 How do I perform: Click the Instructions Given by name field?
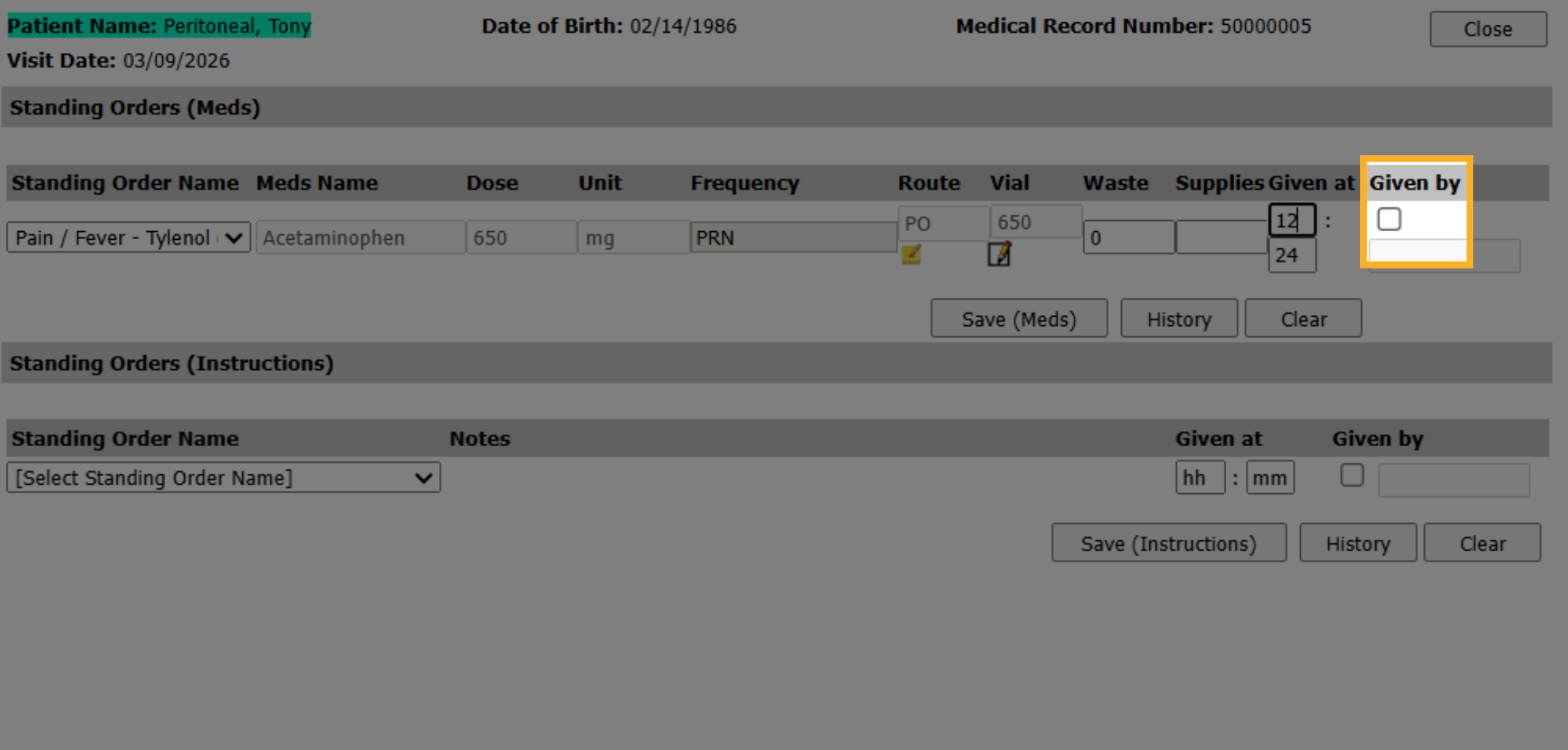point(1454,480)
